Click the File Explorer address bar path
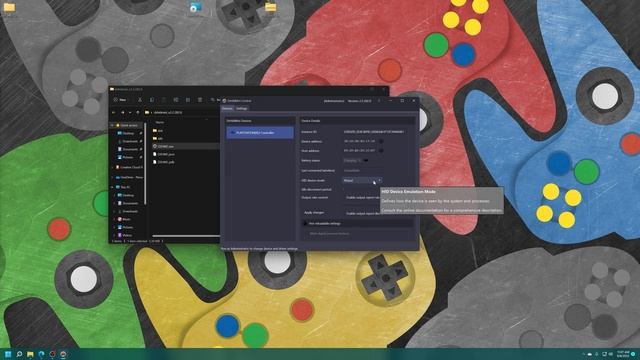 point(168,112)
